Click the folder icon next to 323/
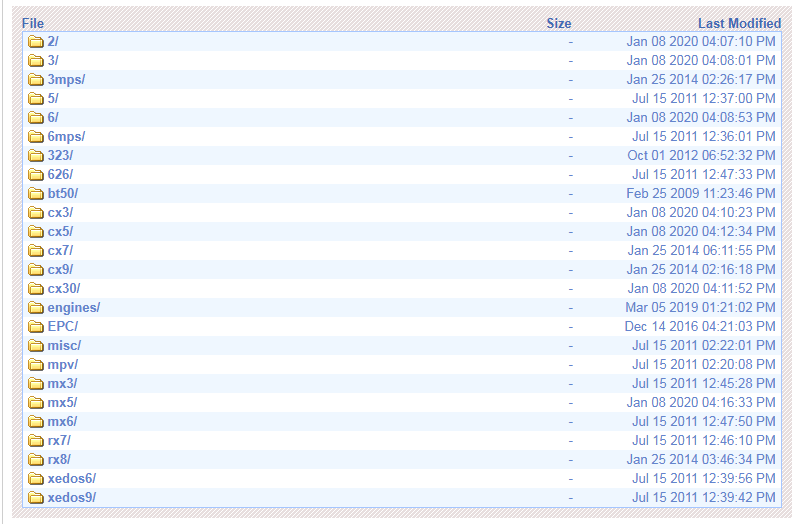 click(x=36, y=156)
